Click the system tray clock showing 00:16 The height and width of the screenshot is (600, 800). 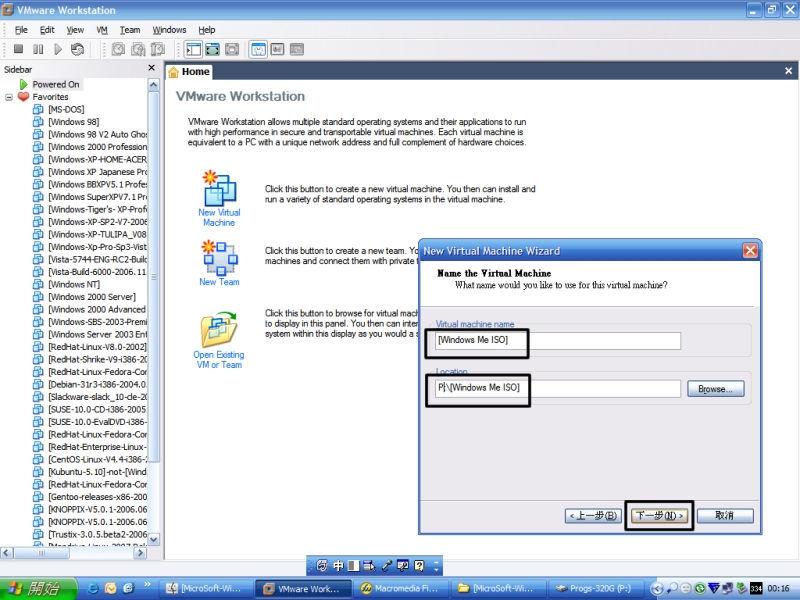779,588
